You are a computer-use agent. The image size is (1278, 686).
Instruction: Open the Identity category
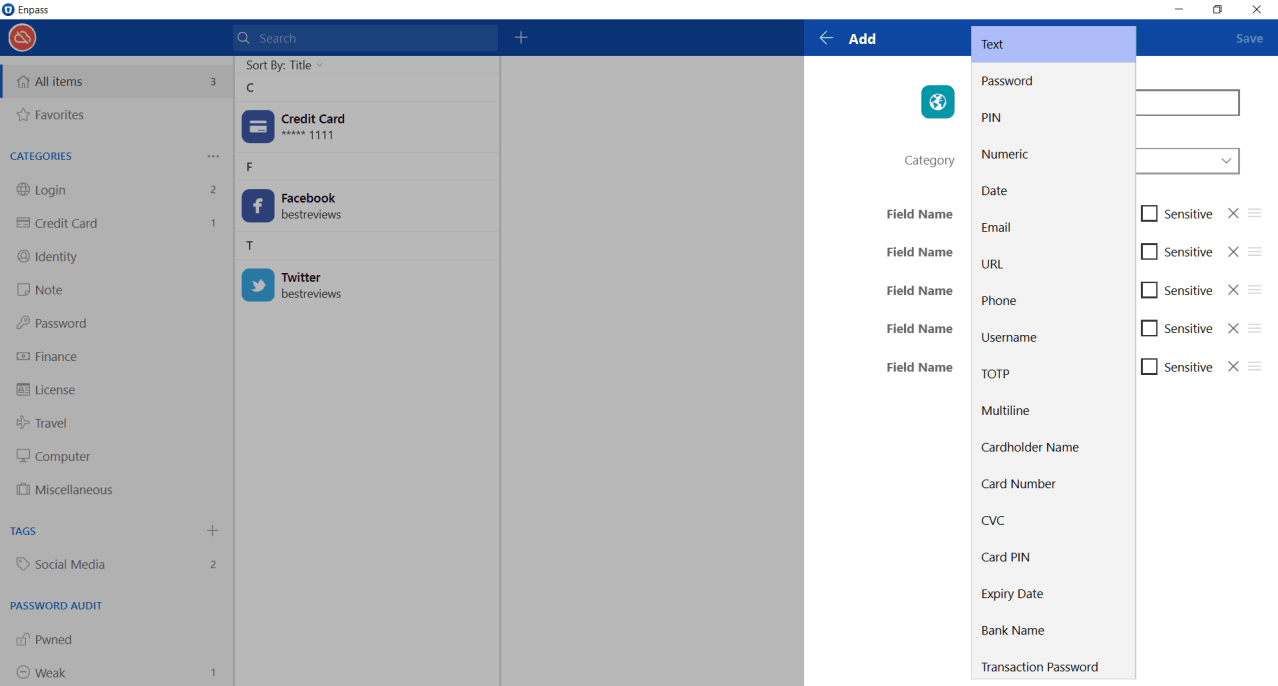(x=57, y=256)
